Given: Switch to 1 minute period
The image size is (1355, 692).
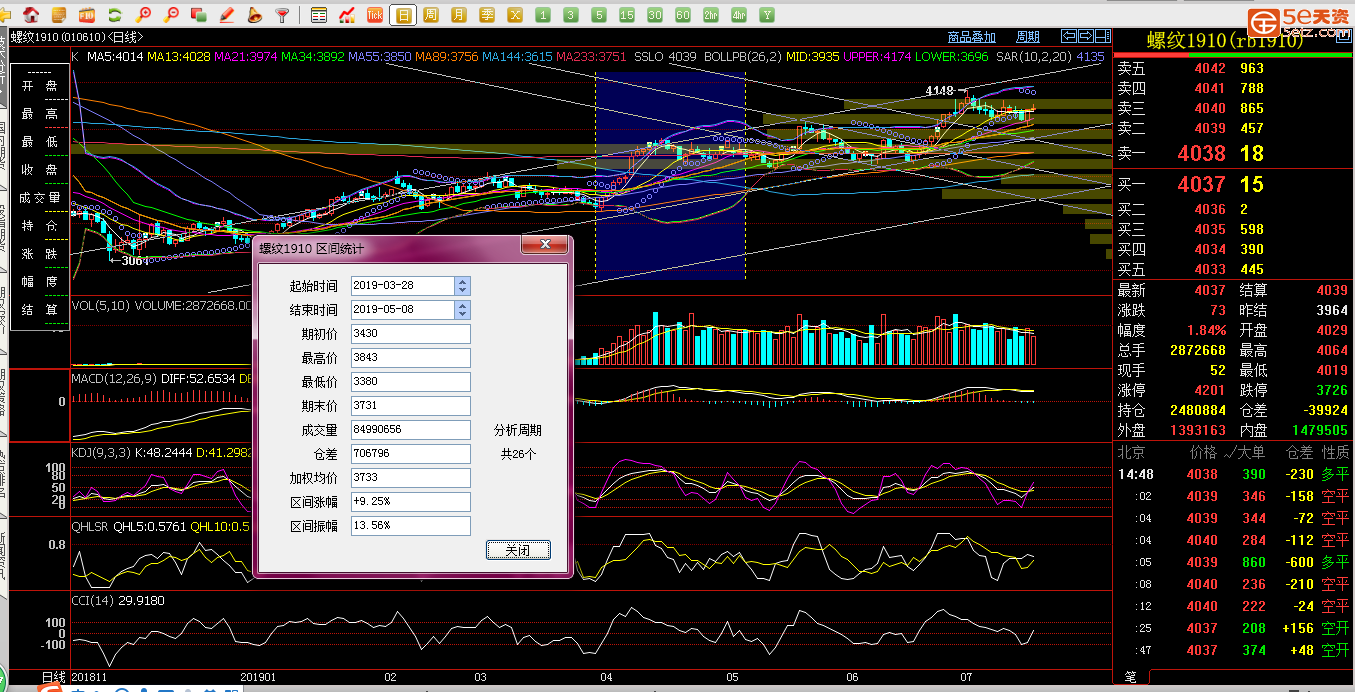Looking at the screenshot, I should [543, 15].
